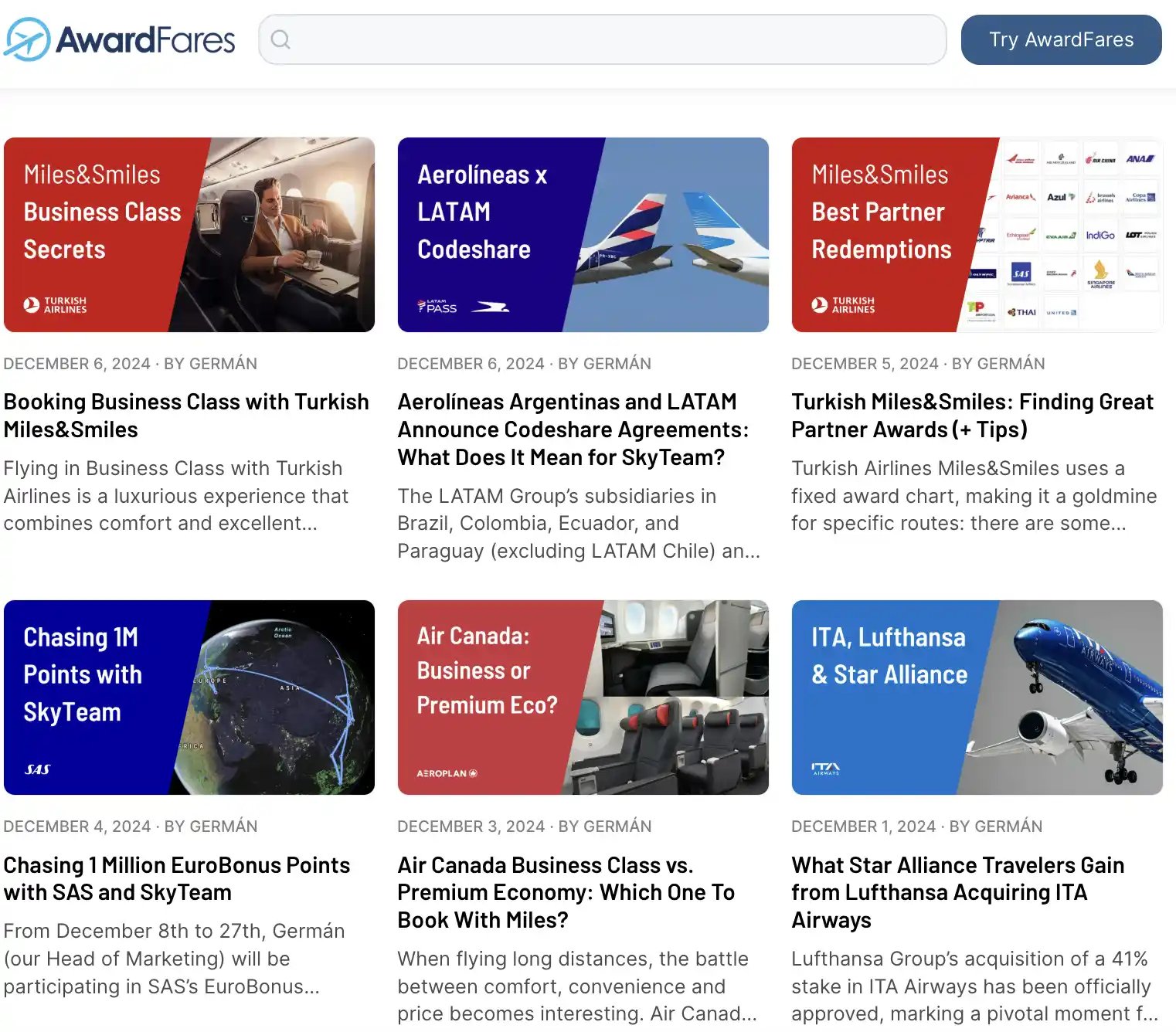
Task: Click the December 5, 2024 byline
Action: coord(918,364)
